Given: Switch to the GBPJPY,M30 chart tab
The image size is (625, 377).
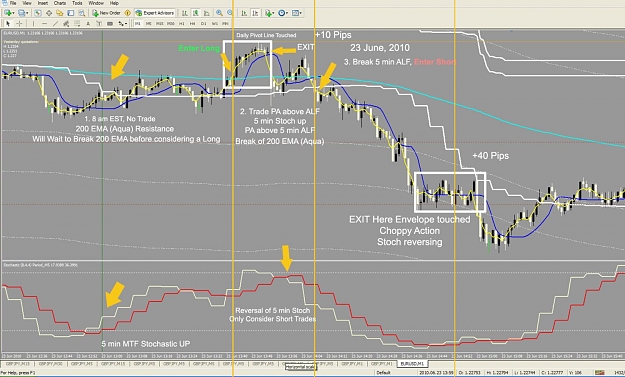Looking at the screenshot, I should 50,363.
